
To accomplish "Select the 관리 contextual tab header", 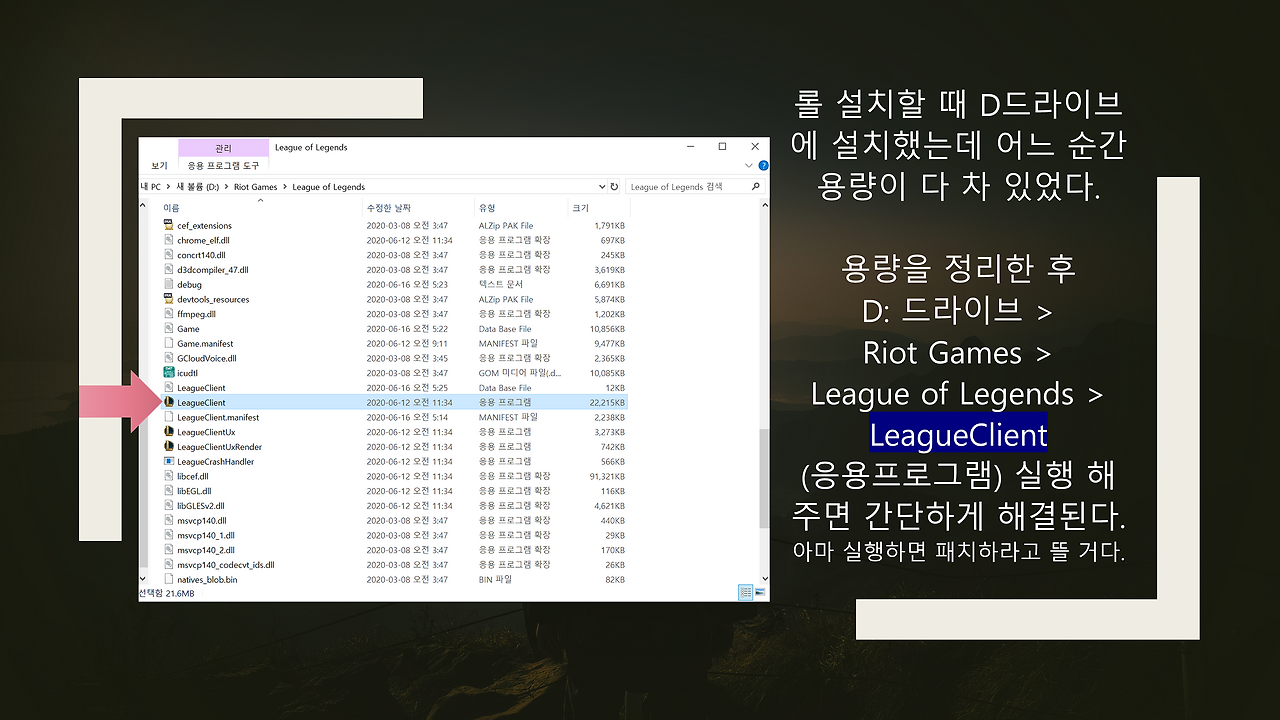I will [x=223, y=148].
